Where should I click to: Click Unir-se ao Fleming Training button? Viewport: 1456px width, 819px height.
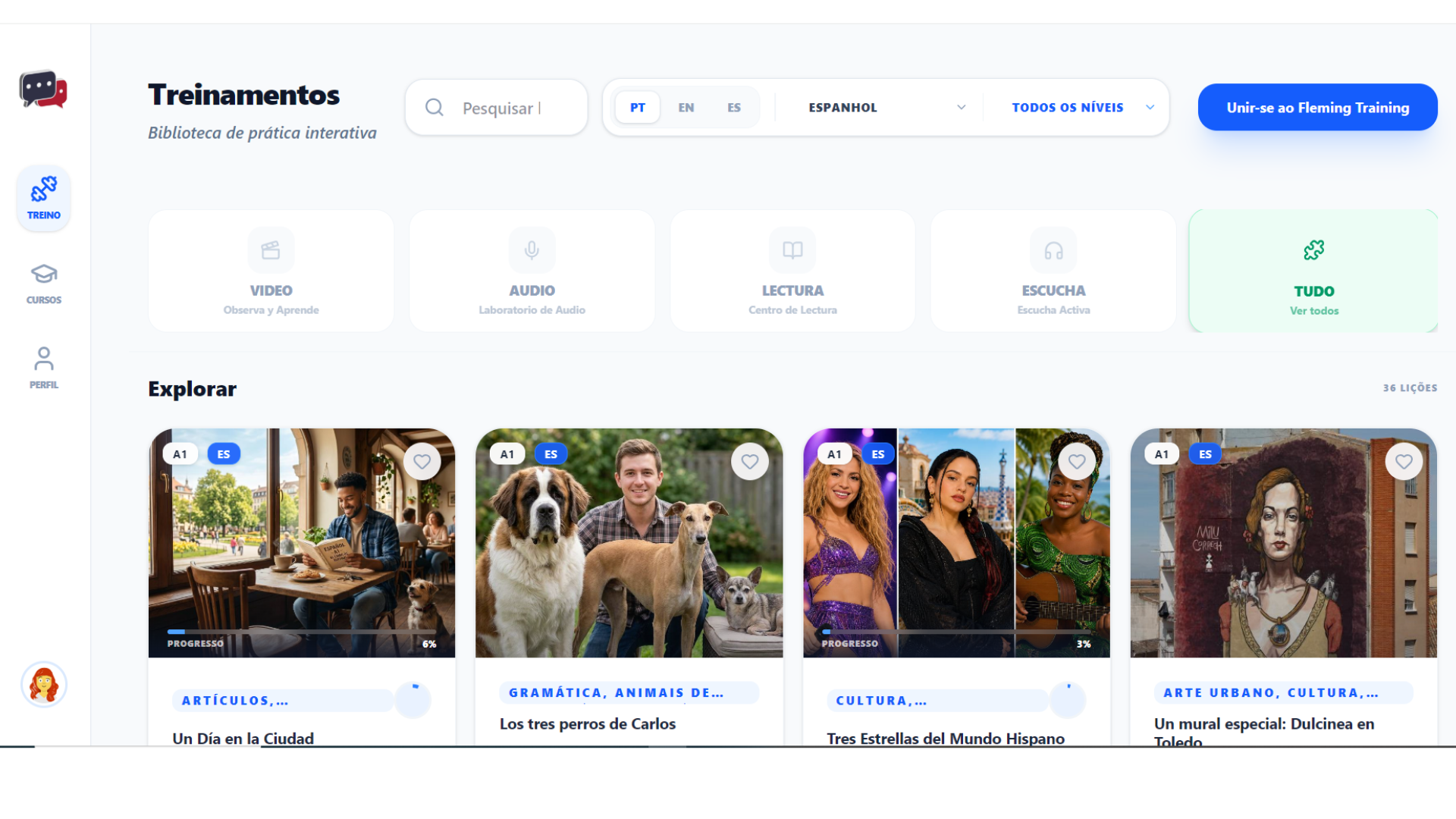[1318, 107]
